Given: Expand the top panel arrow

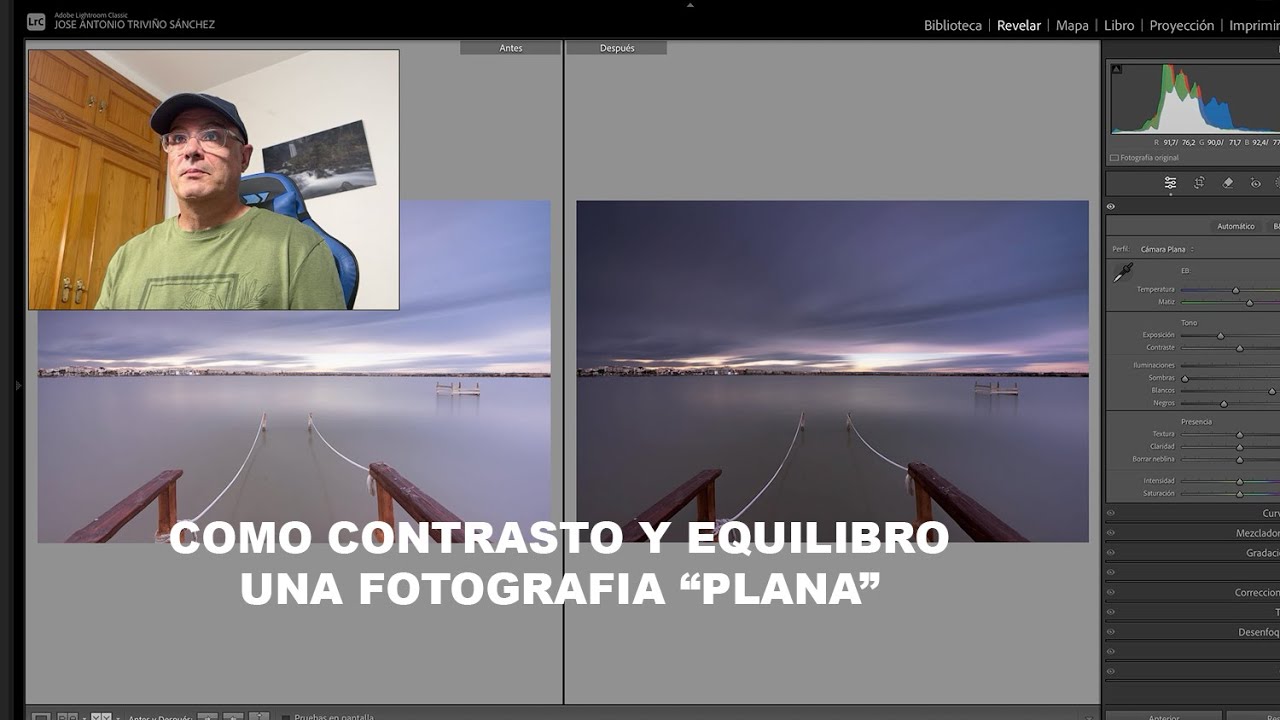Looking at the screenshot, I should coord(690,5).
